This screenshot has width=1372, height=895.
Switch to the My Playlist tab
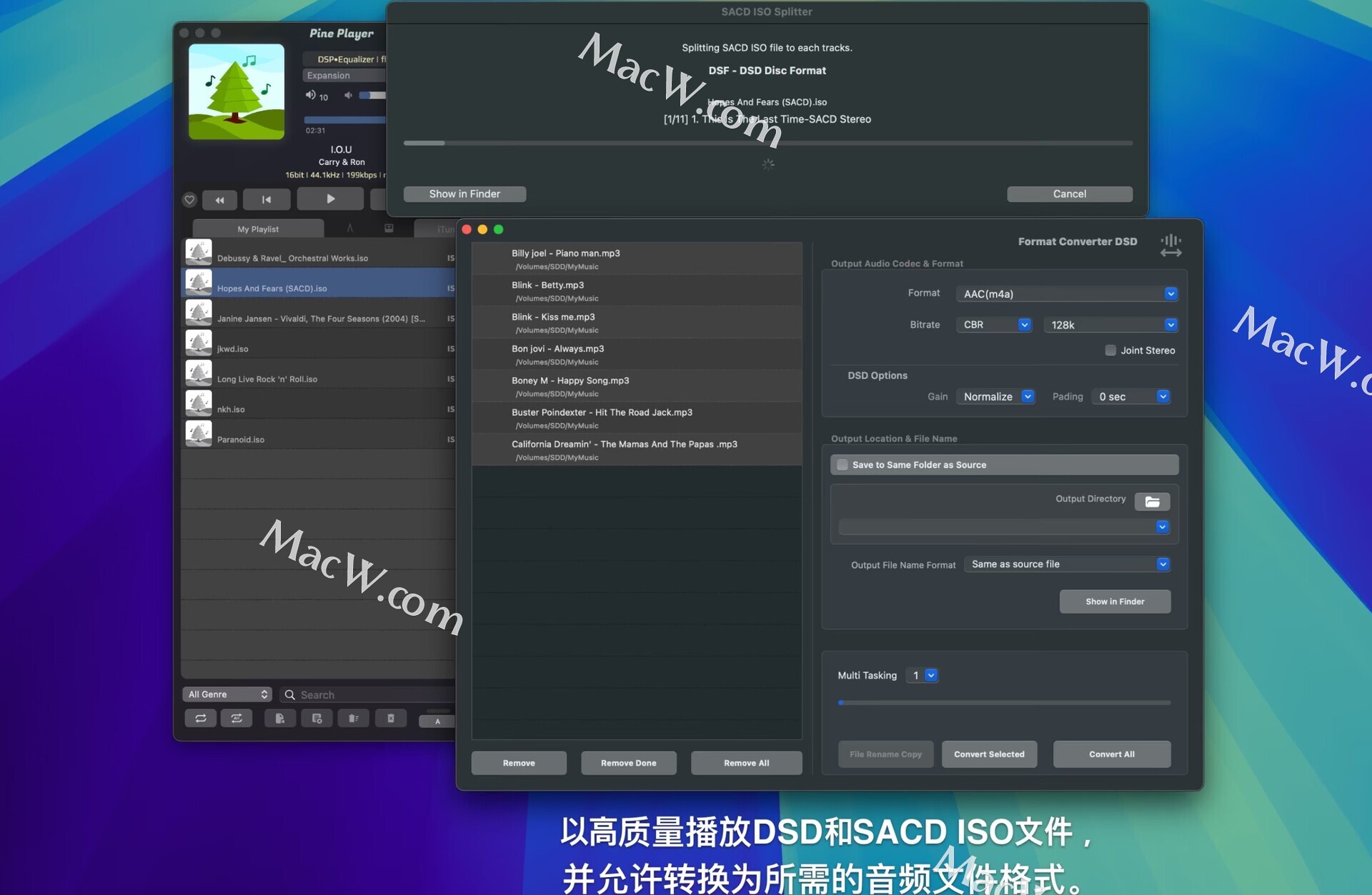(x=258, y=229)
